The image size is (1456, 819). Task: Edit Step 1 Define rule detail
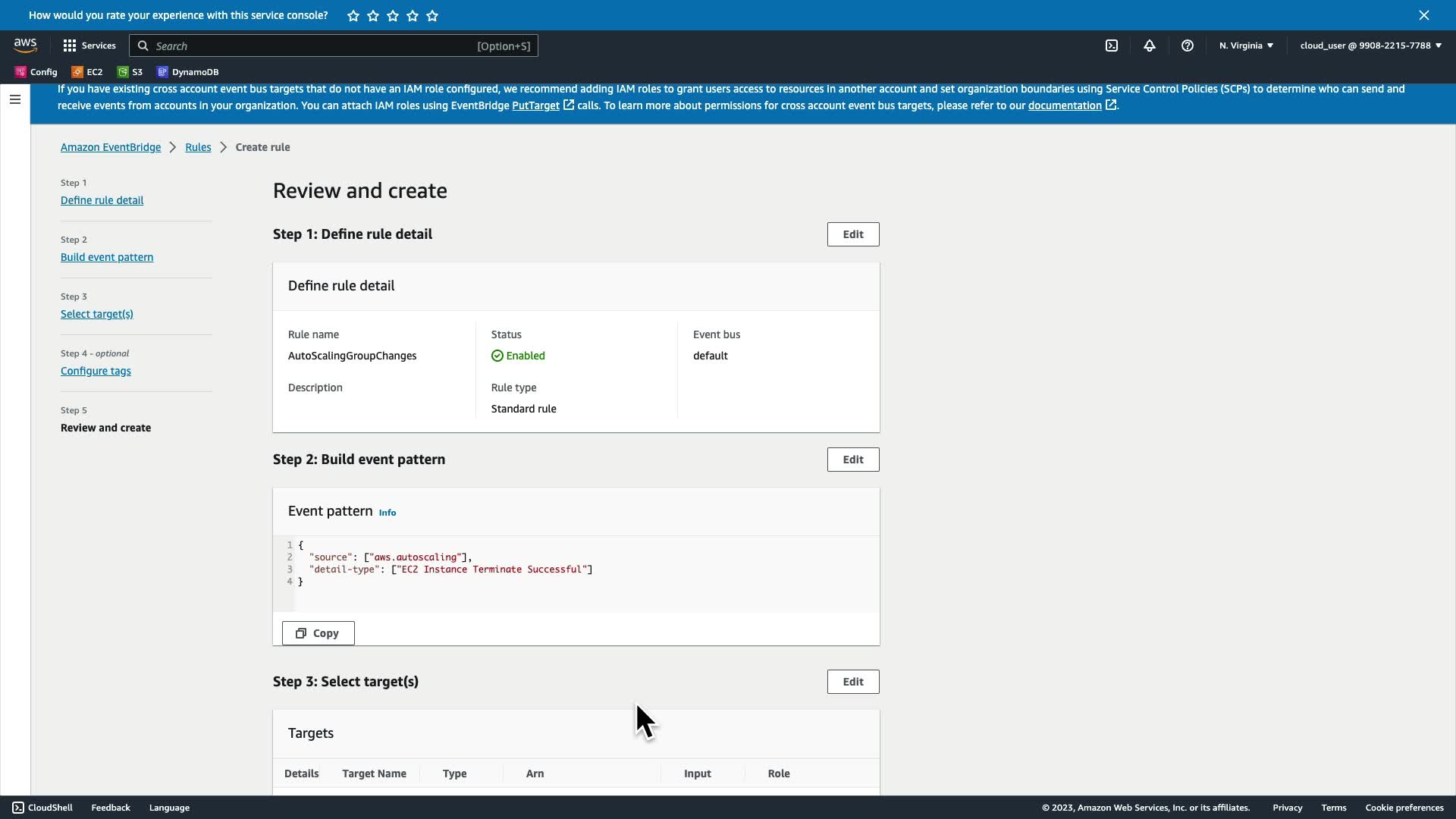point(853,234)
